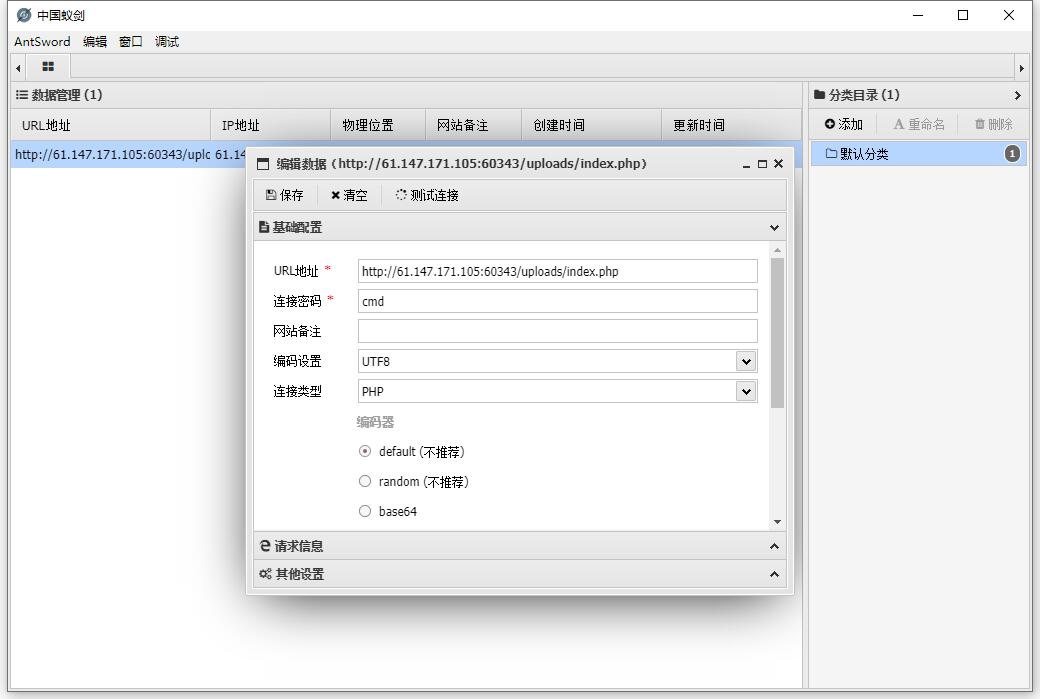Open the 调试 menu
Viewport: 1040px width, 699px height.
point(167,42)
